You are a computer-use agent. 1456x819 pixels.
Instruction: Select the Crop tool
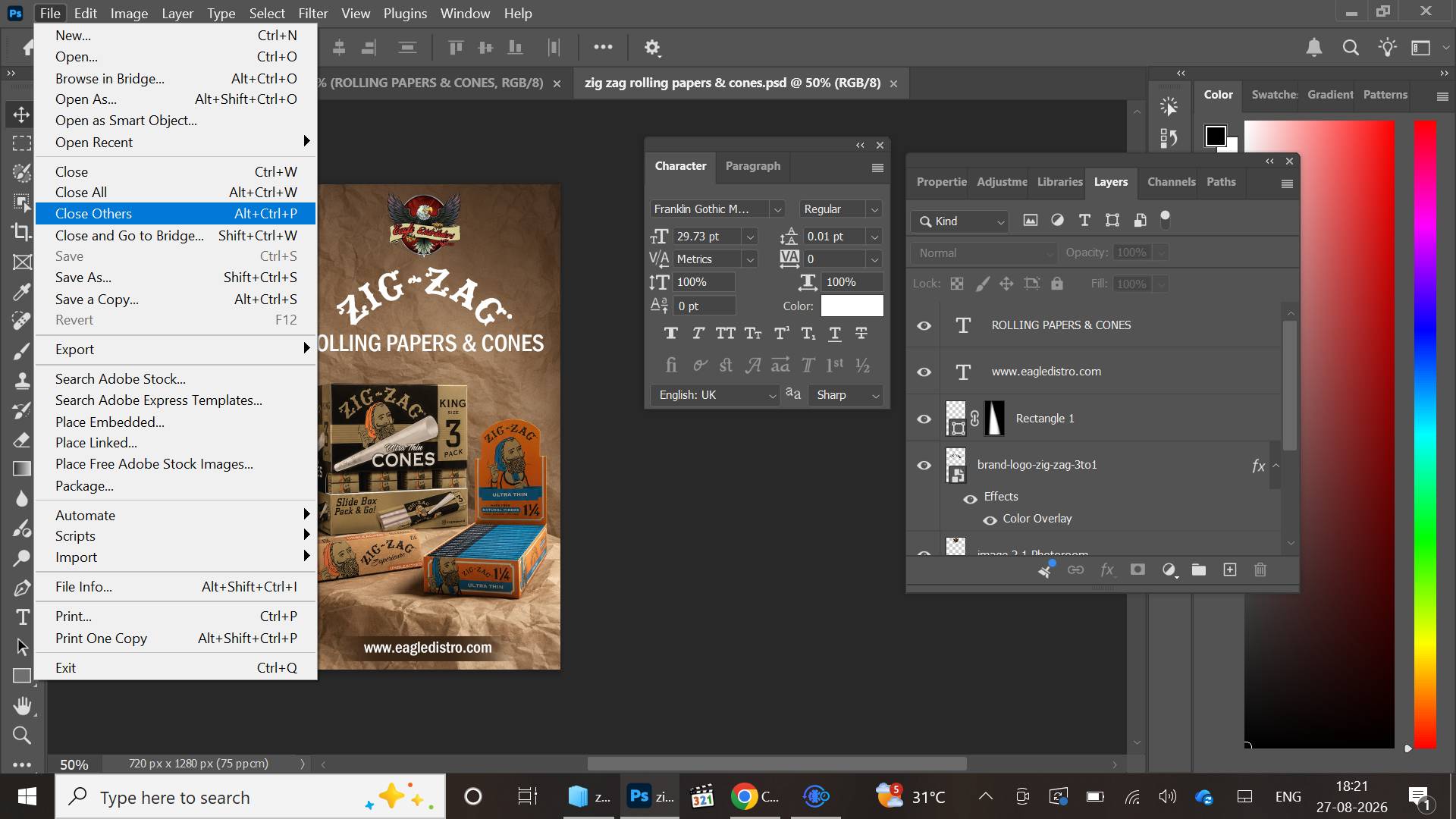pyautogui.click(x=22, y=231)
